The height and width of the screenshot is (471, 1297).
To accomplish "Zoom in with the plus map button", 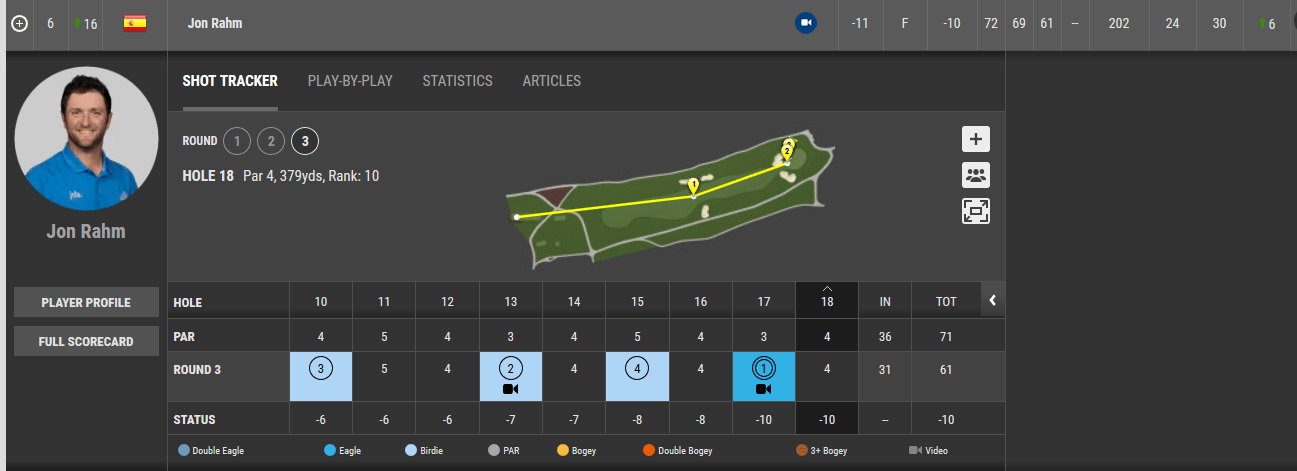I will pyautogui.click(x=976, y=140).
